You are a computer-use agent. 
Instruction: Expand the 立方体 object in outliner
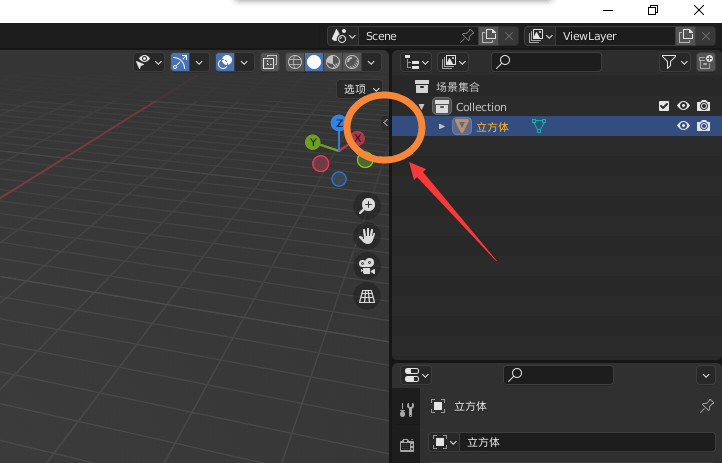point(442,126)
